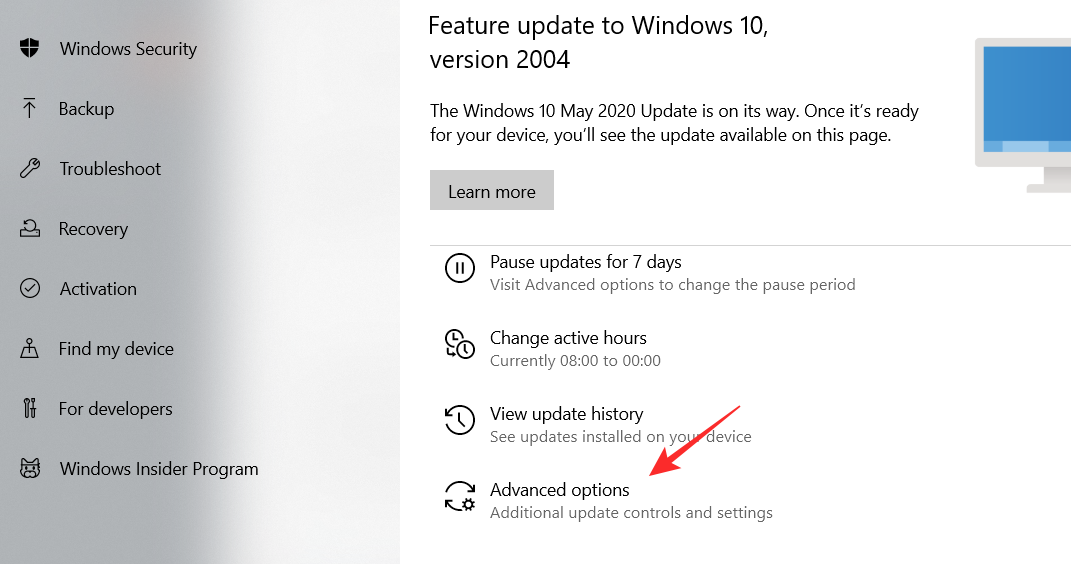The image size is (1071, 564).
Task: Navigate to Recovery in the sidebar
Action: pyautogui.click(x=93, y=229)
